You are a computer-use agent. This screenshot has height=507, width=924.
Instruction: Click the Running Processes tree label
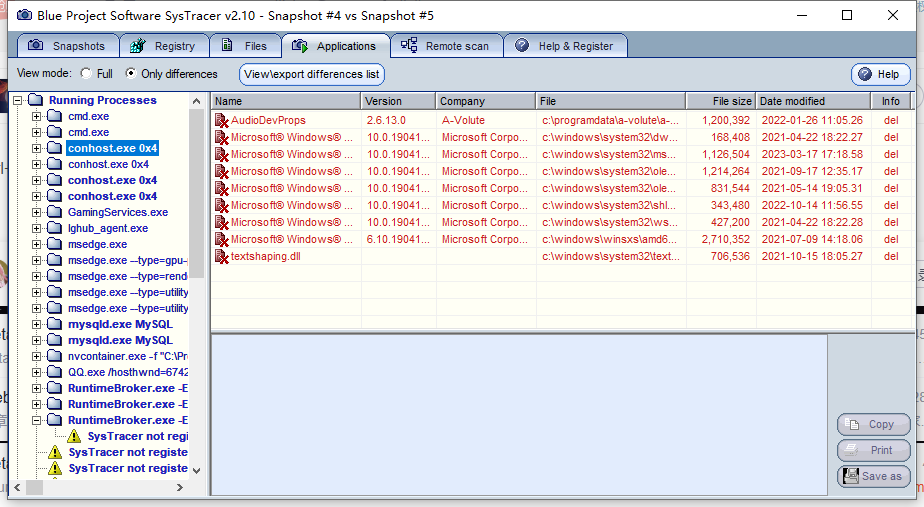[x=103, y=100]
